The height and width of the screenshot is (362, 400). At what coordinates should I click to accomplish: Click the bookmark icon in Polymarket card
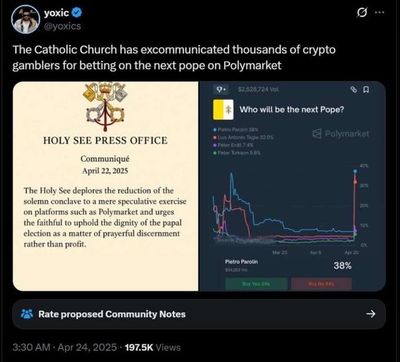[x=366, y=89]
